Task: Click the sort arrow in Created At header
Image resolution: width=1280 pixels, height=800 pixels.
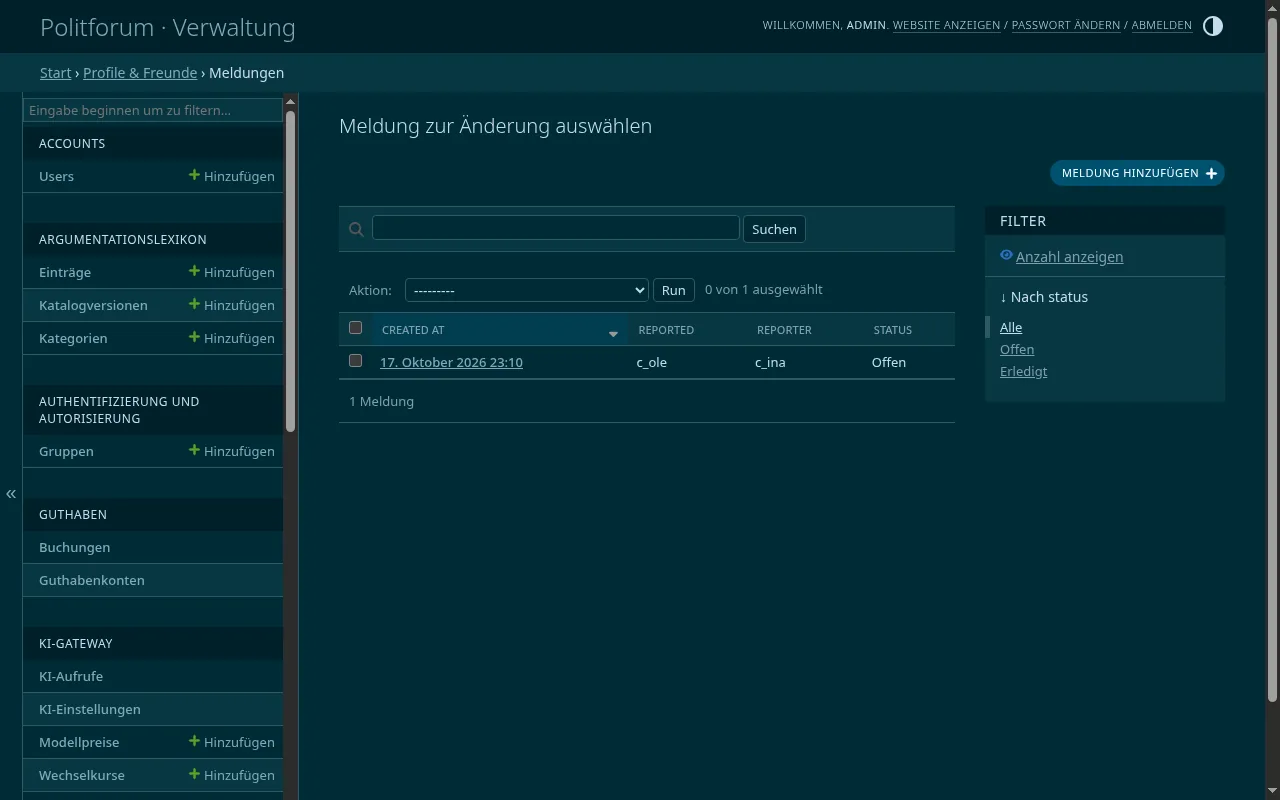Action: tap(613, 334)
